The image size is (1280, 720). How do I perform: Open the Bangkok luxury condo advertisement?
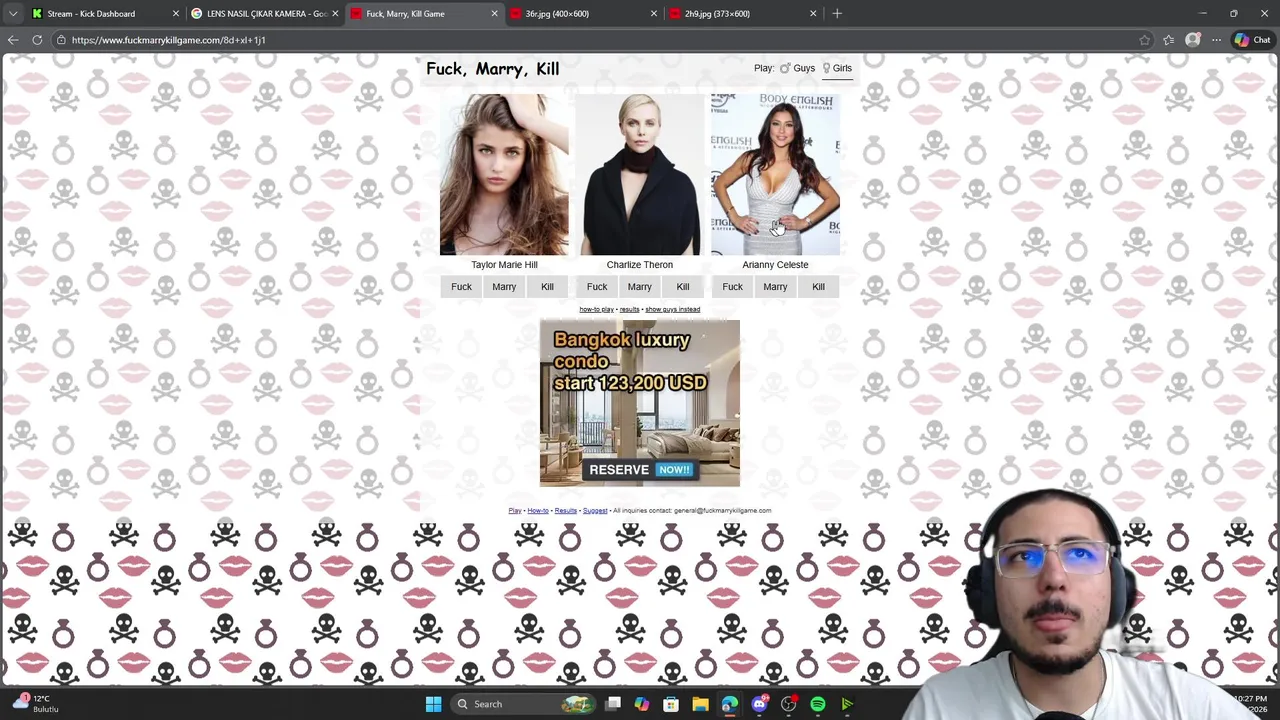click(640, 403)
